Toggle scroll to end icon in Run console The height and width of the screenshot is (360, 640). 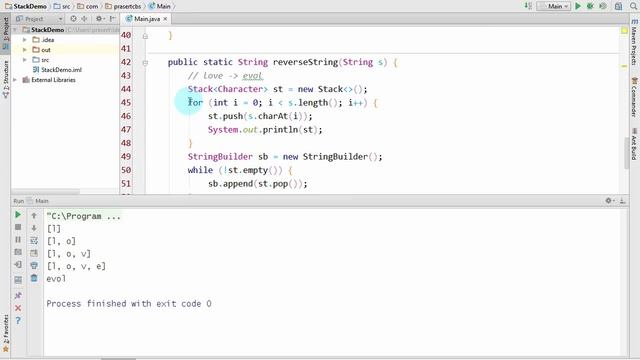(x=34, y=253)
